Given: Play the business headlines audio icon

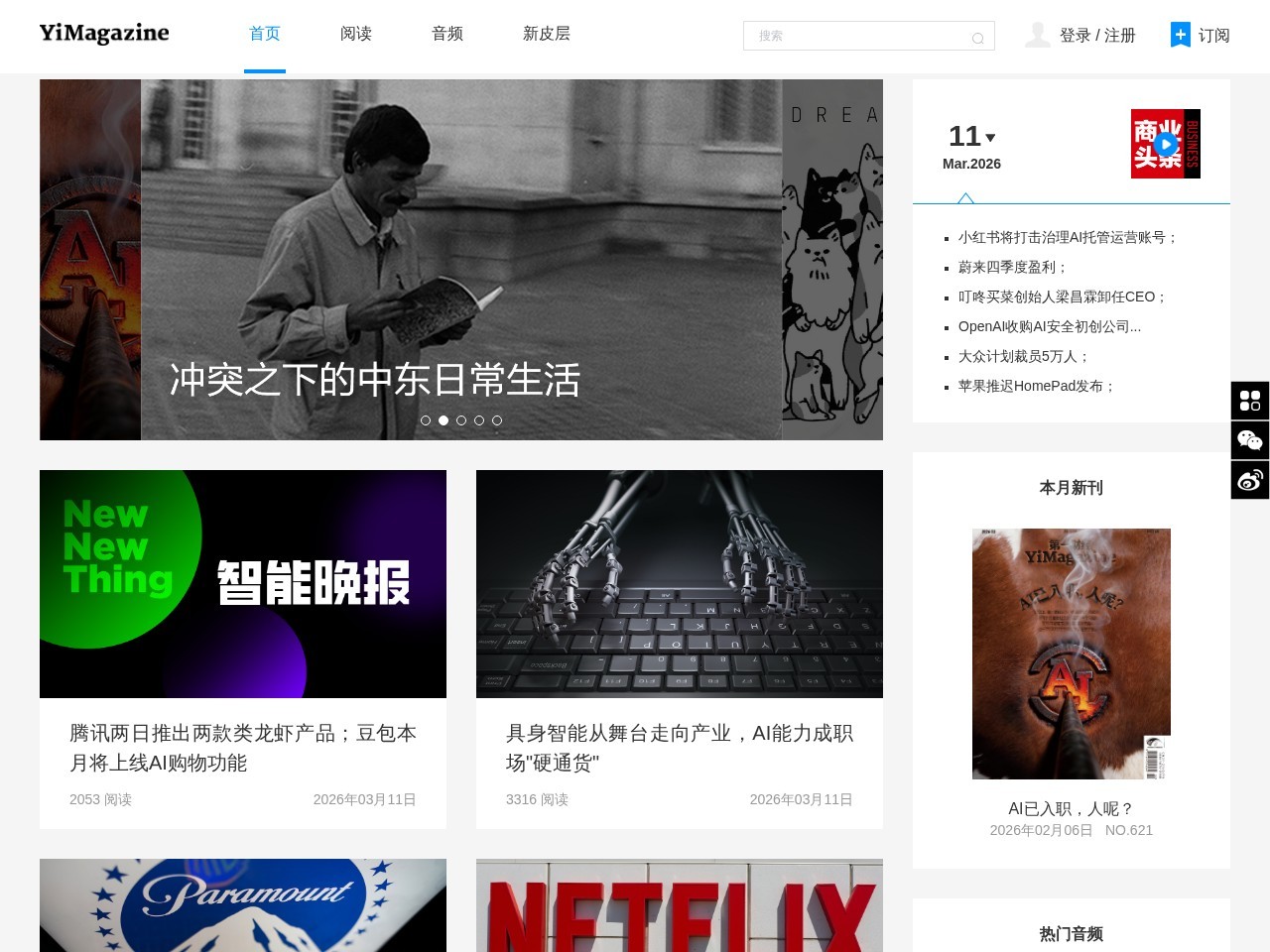Looking at the screenshot, I should 1165,144.
